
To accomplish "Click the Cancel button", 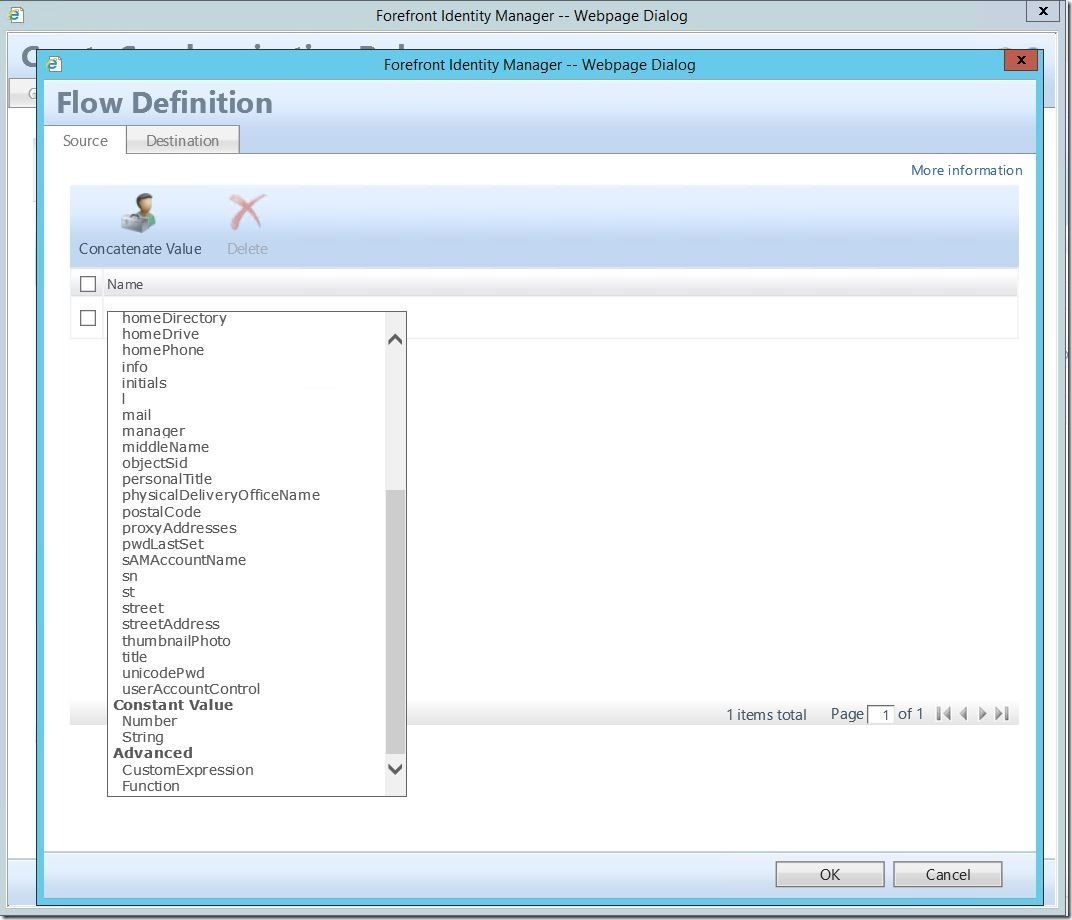I will [x=948, y=874].
